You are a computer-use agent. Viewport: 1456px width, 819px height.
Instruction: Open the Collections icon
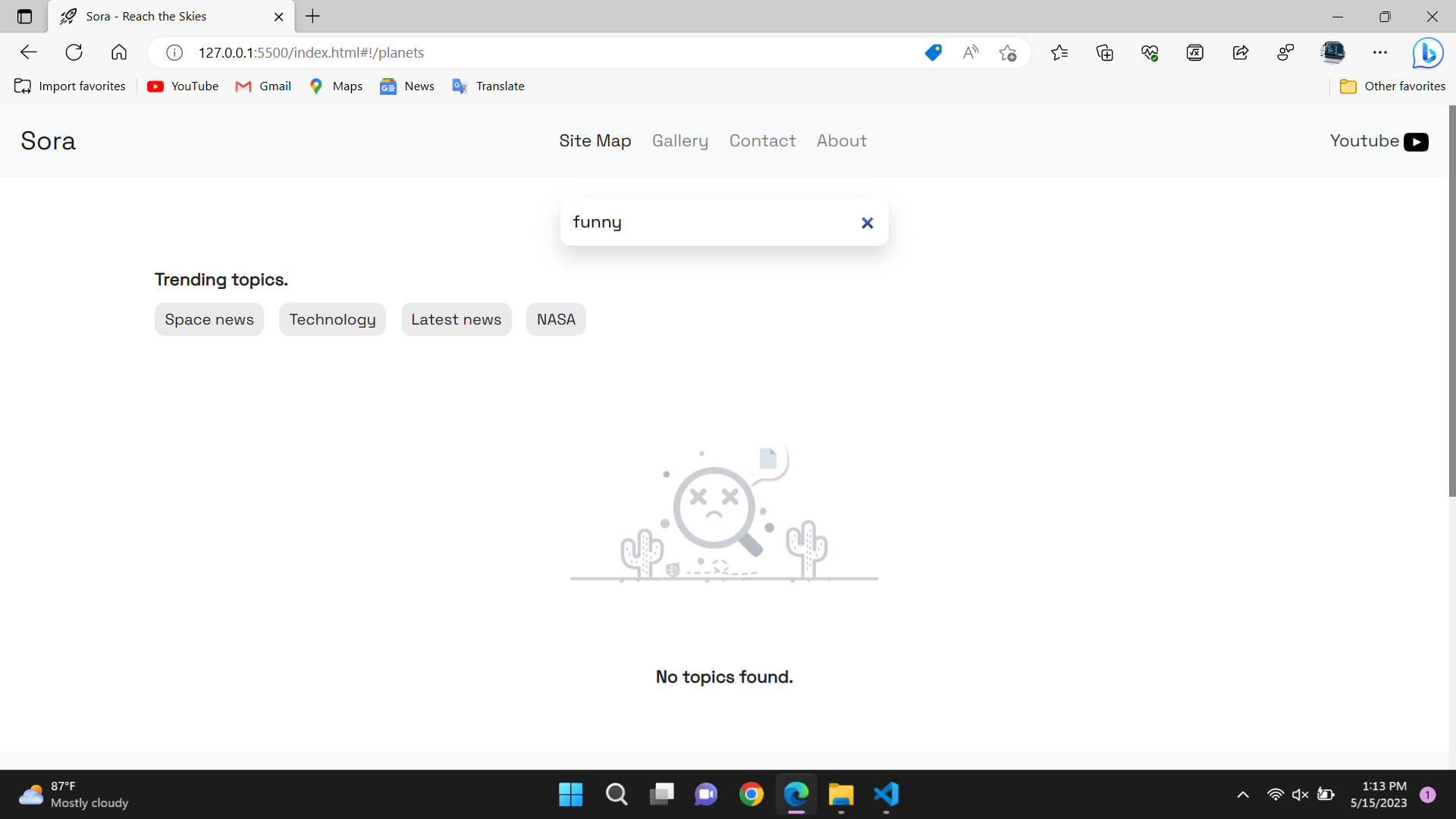coord(1104,52)
